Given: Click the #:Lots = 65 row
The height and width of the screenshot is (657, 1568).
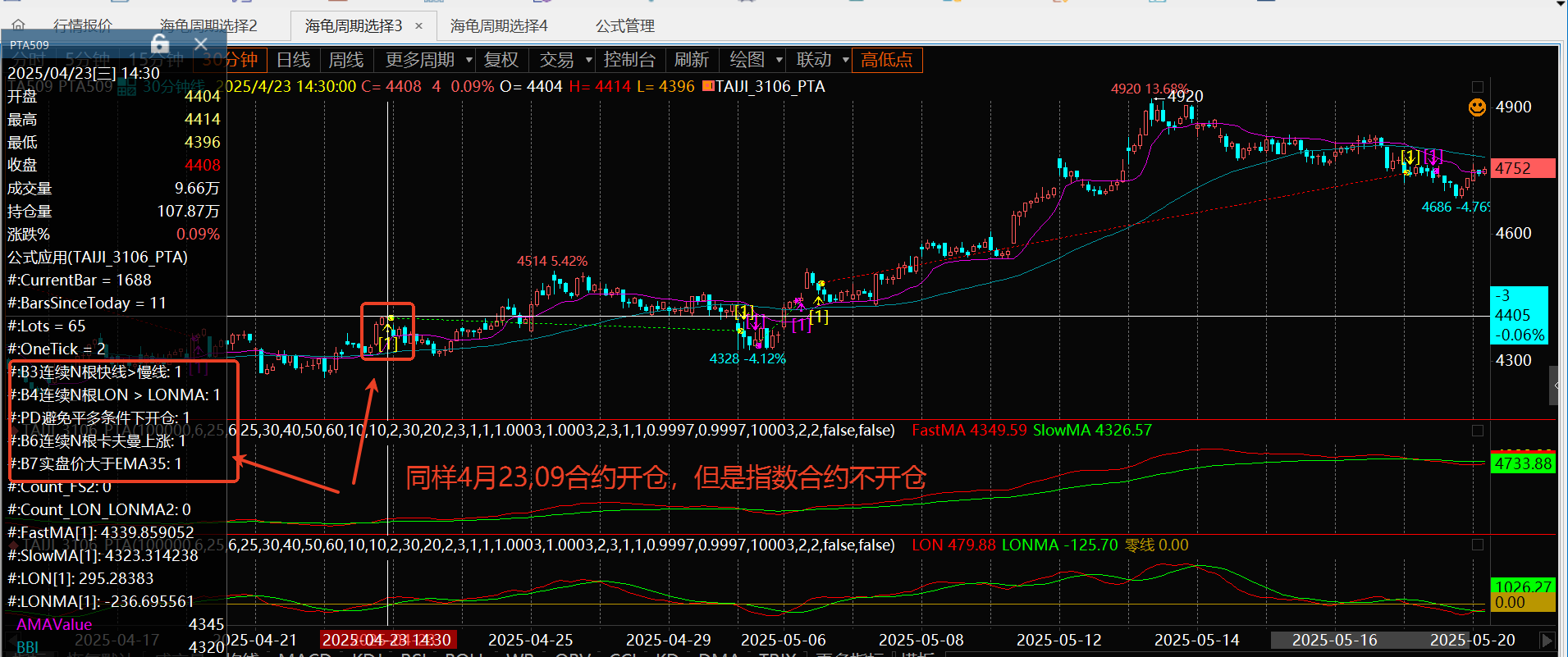Looking at the screenshot, I should [x=114, y=326].
